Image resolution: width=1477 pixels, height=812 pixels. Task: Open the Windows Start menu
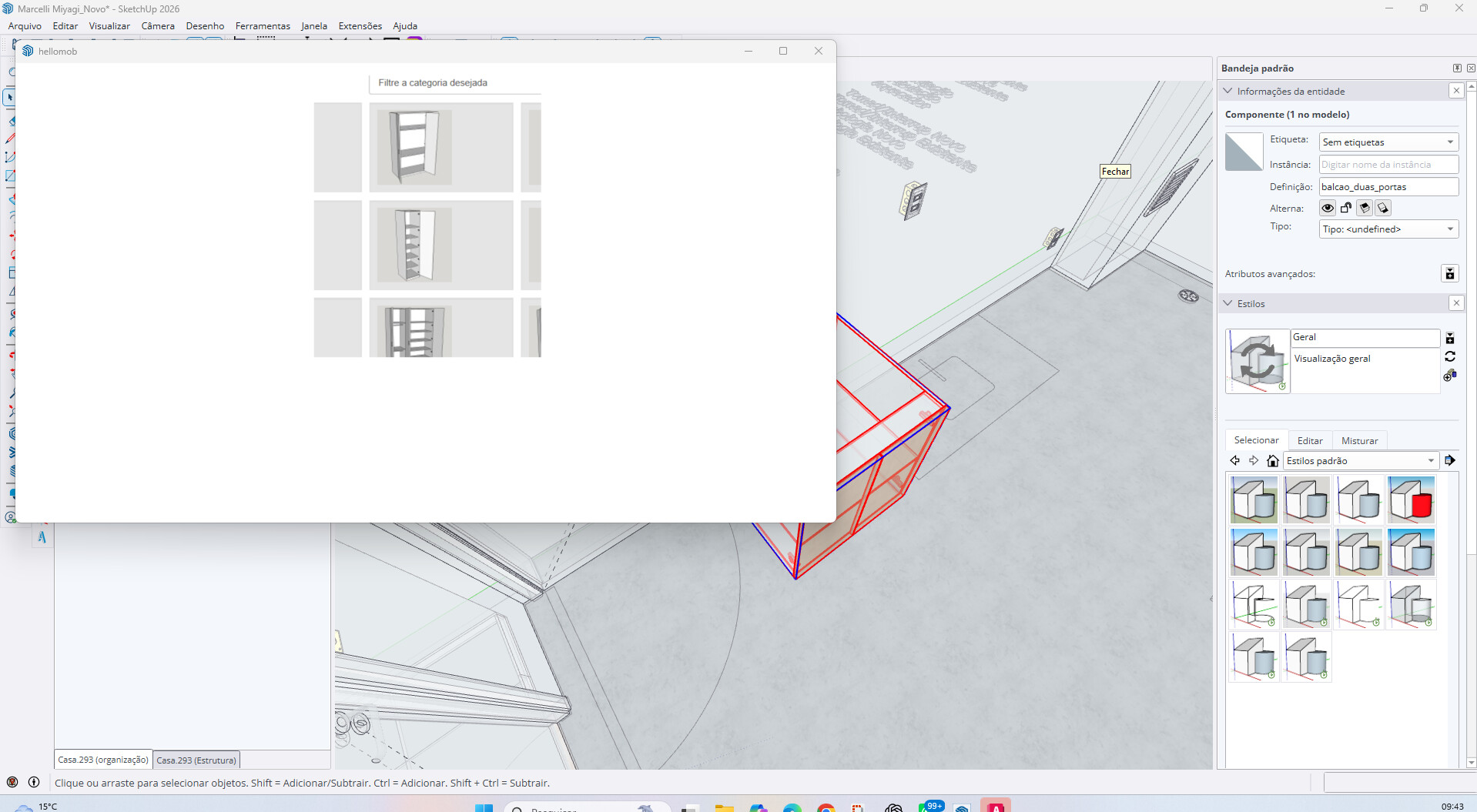click(x=484, y=807)
